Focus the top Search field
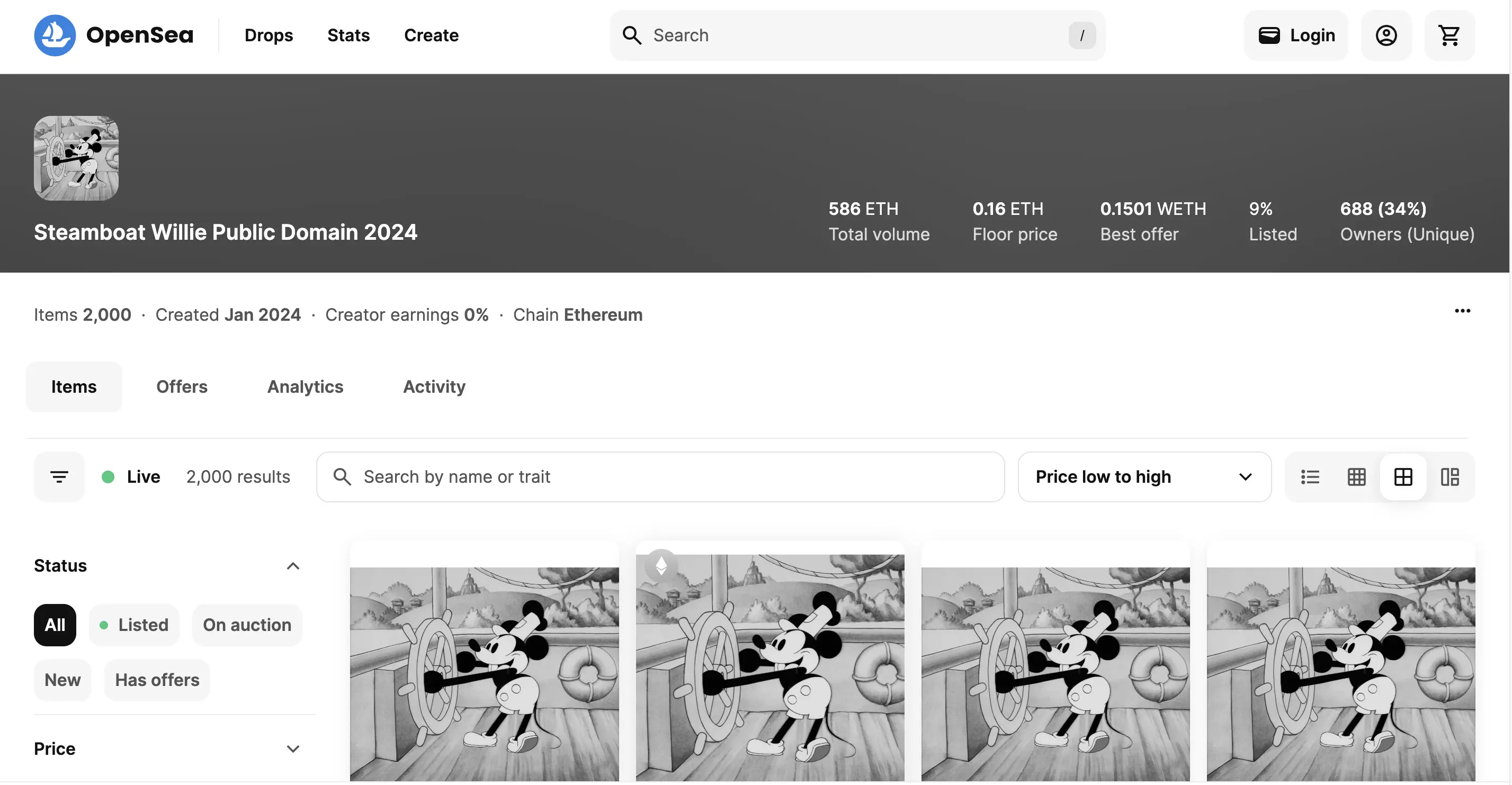Viewport: 1512px width, 785px height. click(x=857, y=35)
